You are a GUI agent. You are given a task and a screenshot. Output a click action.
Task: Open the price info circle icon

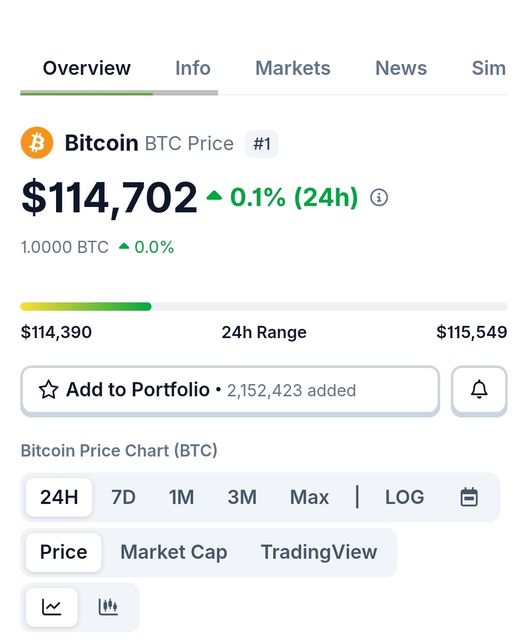click(379, 198)
